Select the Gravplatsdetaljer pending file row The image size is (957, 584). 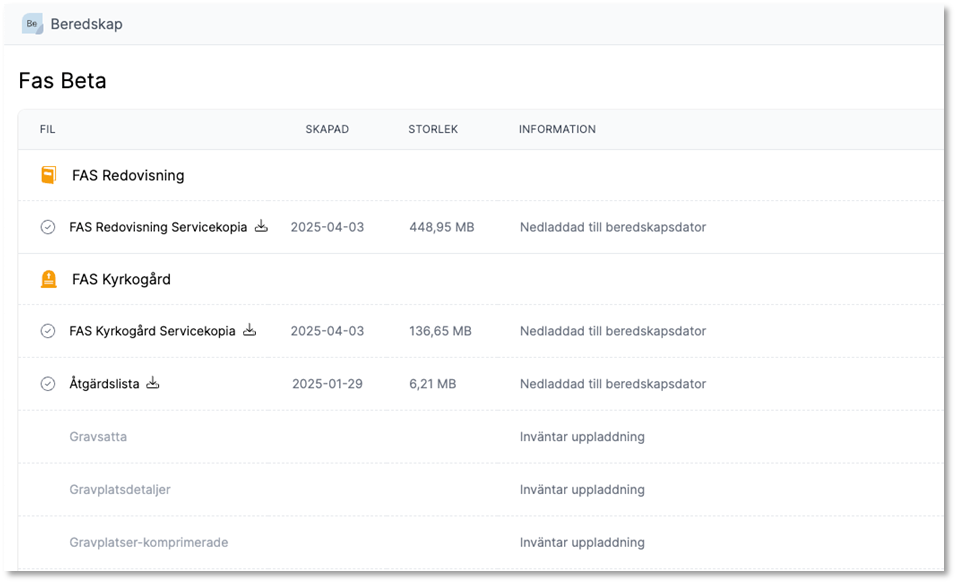tap(481, 489)
